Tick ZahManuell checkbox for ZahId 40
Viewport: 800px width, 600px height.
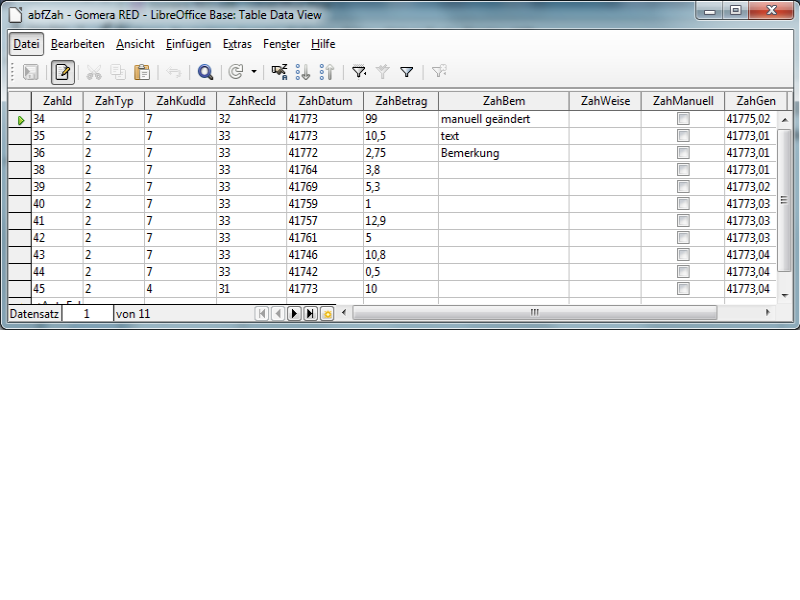[x=683, y=204]
